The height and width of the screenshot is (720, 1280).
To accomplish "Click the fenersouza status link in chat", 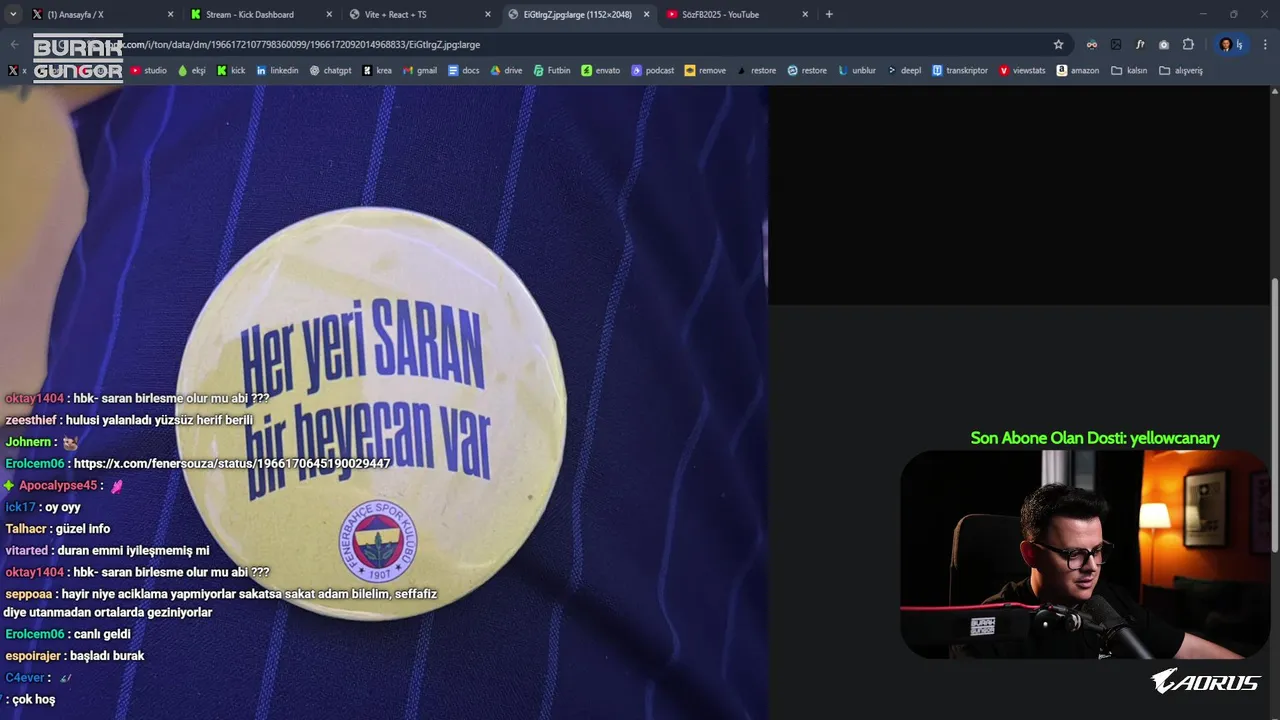I will (x=232, y=464).
